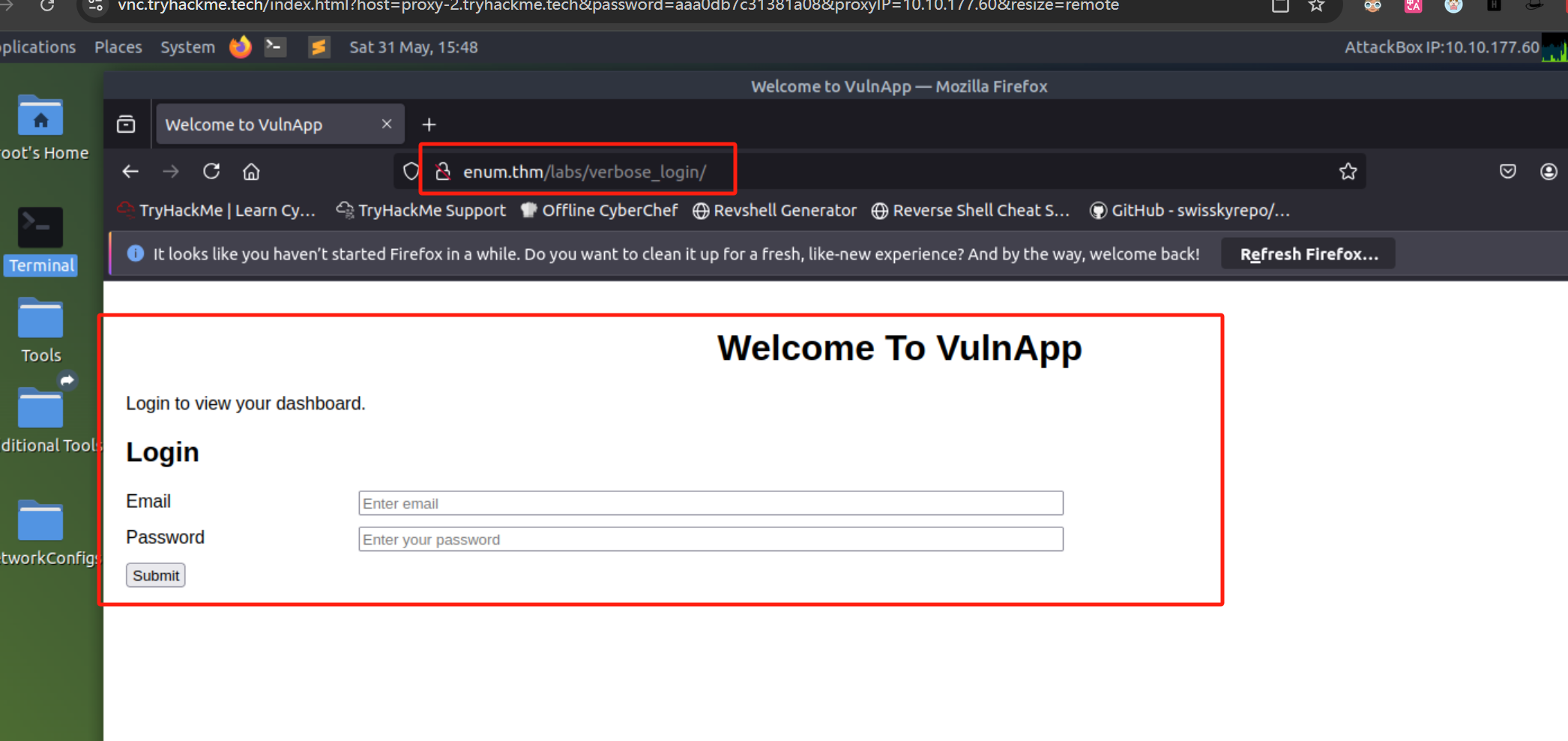Launch Firefox from the top panel icon
Image resolution: width=1568 pixels, height=741 pixels.
(240, 46)
